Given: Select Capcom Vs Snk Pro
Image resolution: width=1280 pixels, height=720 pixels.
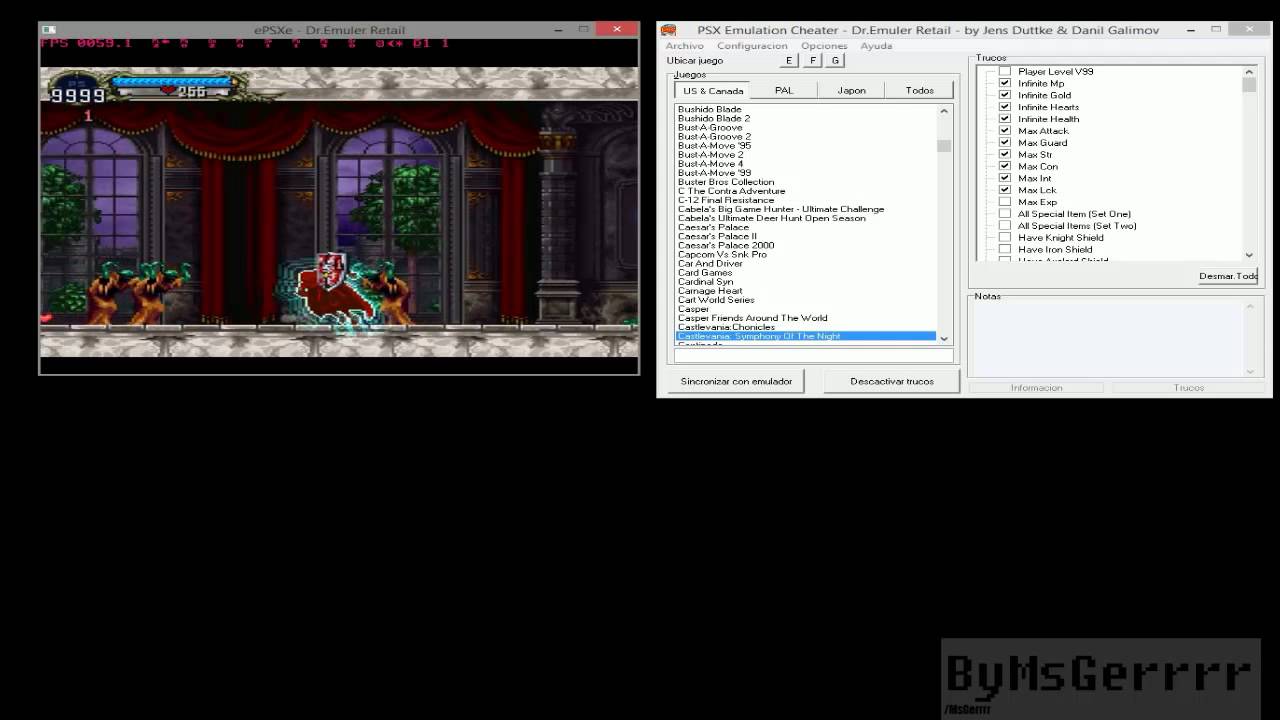Looking at the screenshot, I should [722, 254].
